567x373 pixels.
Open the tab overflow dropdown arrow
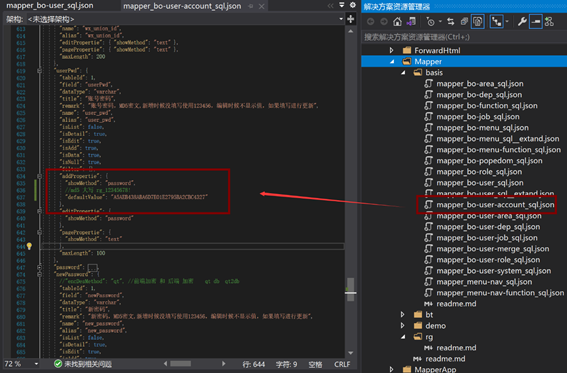tap(342, 5)
